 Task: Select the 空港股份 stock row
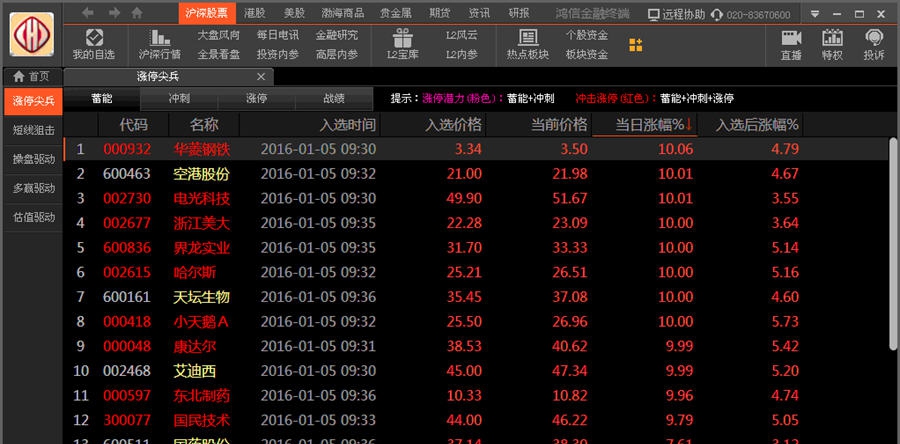coord(475,173)
